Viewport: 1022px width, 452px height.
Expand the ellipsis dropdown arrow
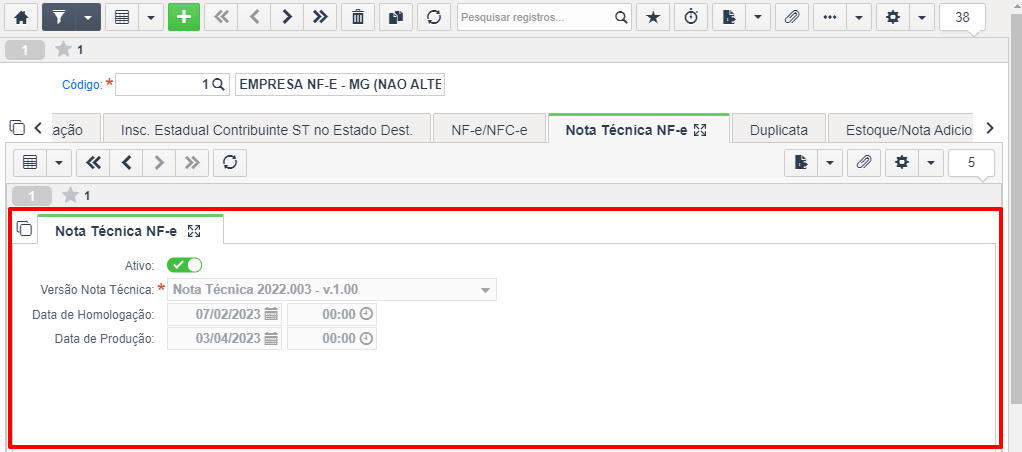(859, 18)
